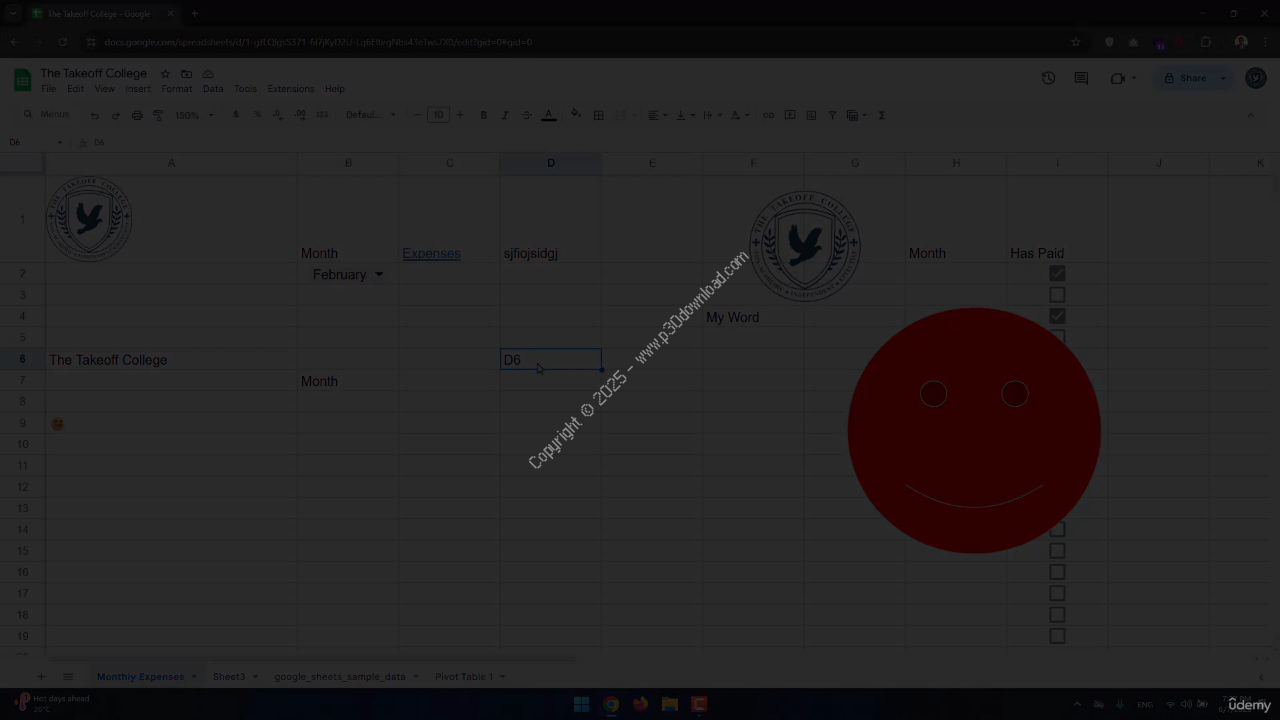Screen dimensions: 1280x720
Task: Open the comments icon
Action: click(x=1081, y=78)
